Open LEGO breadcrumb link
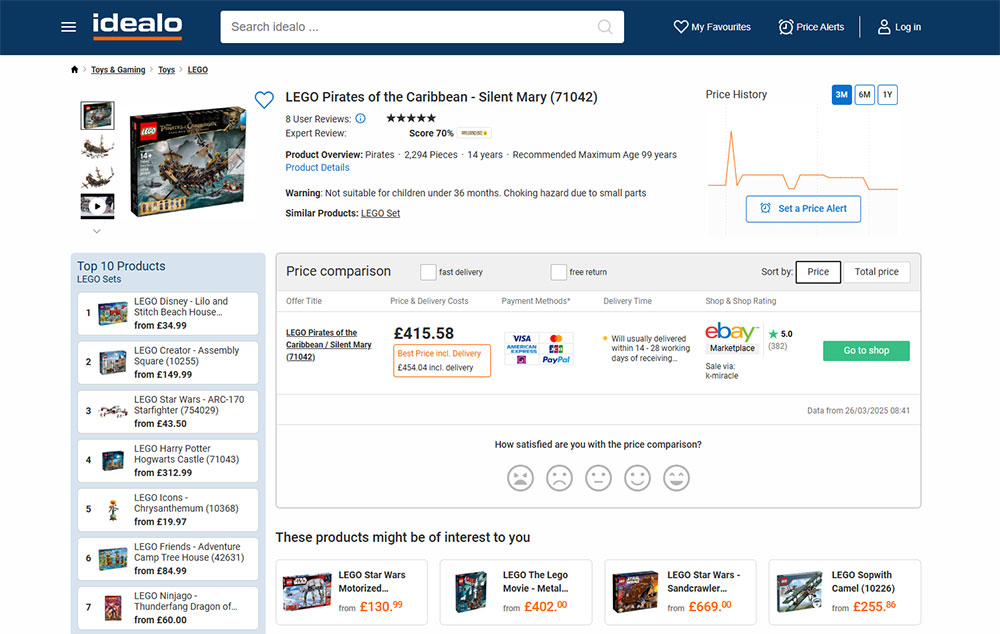Screen dimensions: 1000x634 [198, 70]
